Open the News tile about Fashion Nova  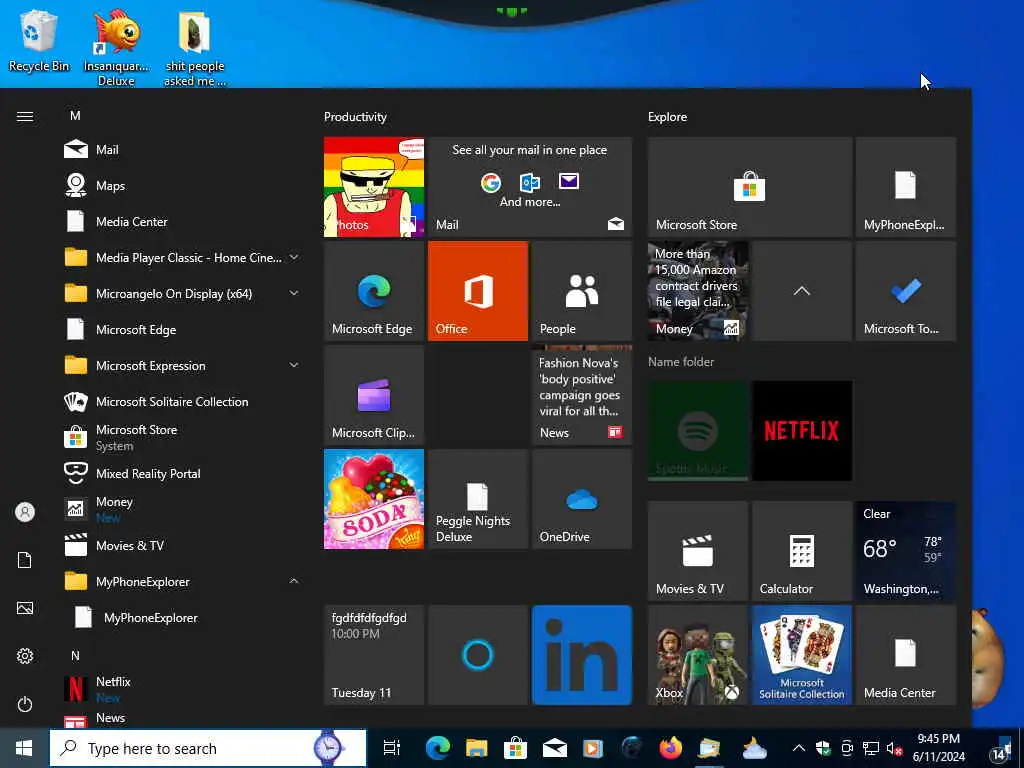(x=582, y=395)
